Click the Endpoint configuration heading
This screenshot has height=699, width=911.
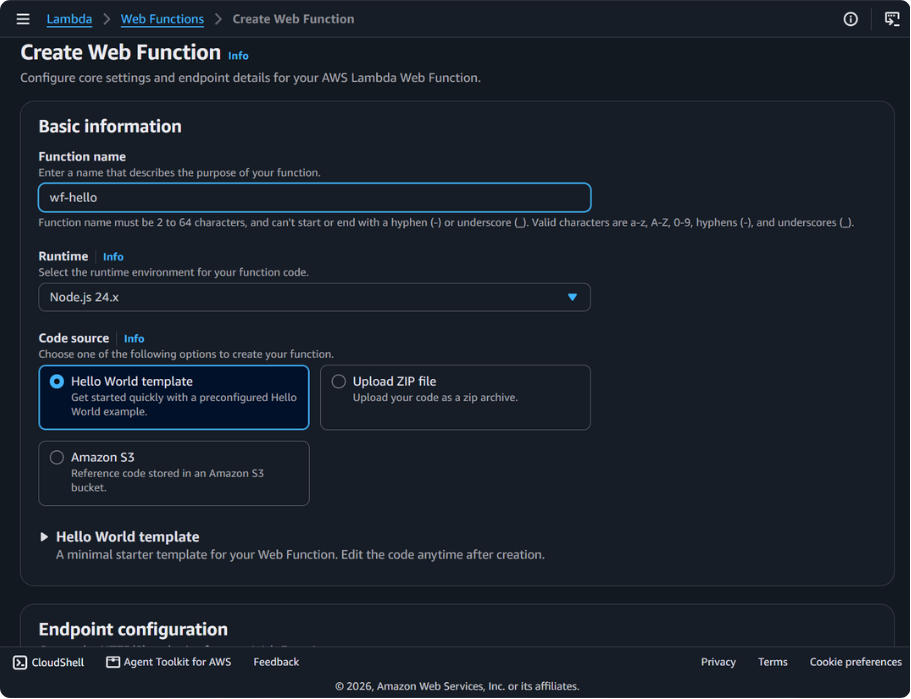[x=133, y=629]
